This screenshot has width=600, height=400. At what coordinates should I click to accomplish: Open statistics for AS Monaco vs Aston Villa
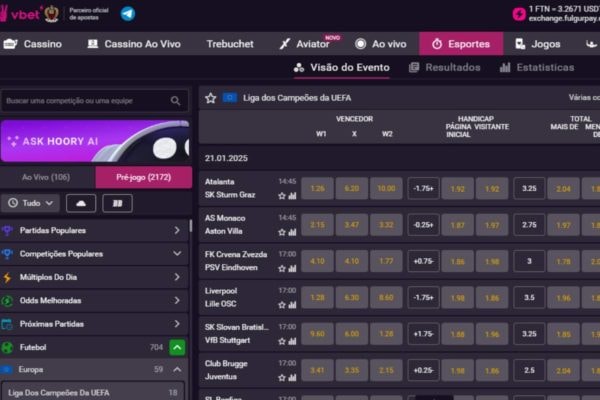tap(292, 232)
